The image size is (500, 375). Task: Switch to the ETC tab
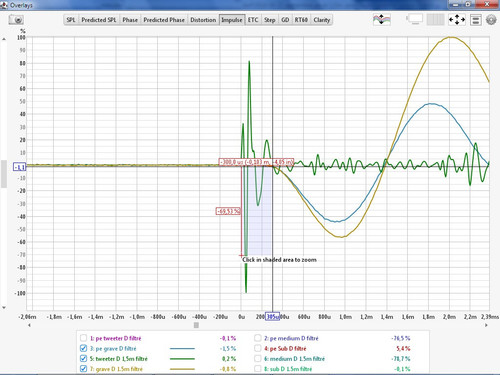coord(253,20)
